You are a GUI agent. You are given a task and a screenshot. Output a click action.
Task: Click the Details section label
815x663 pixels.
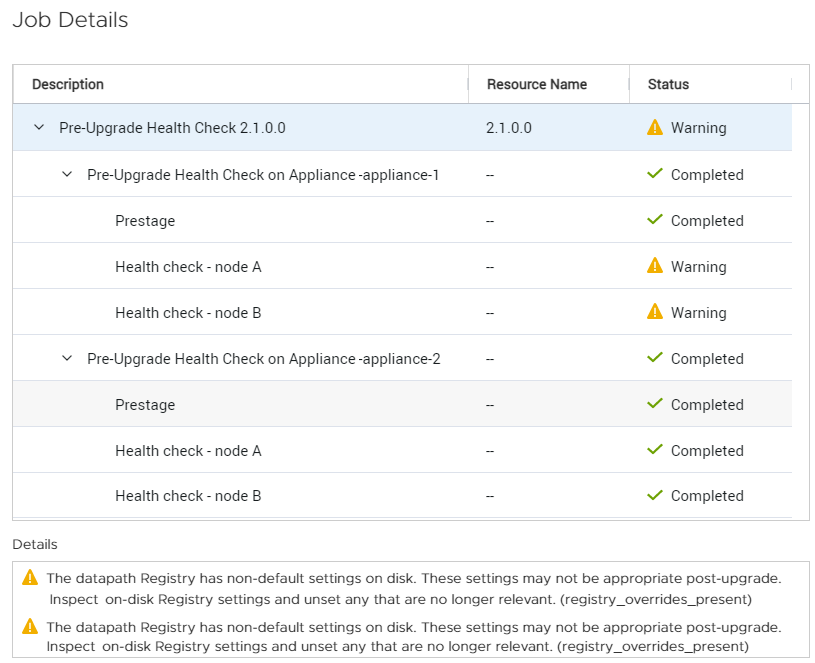tap(34, 544)
